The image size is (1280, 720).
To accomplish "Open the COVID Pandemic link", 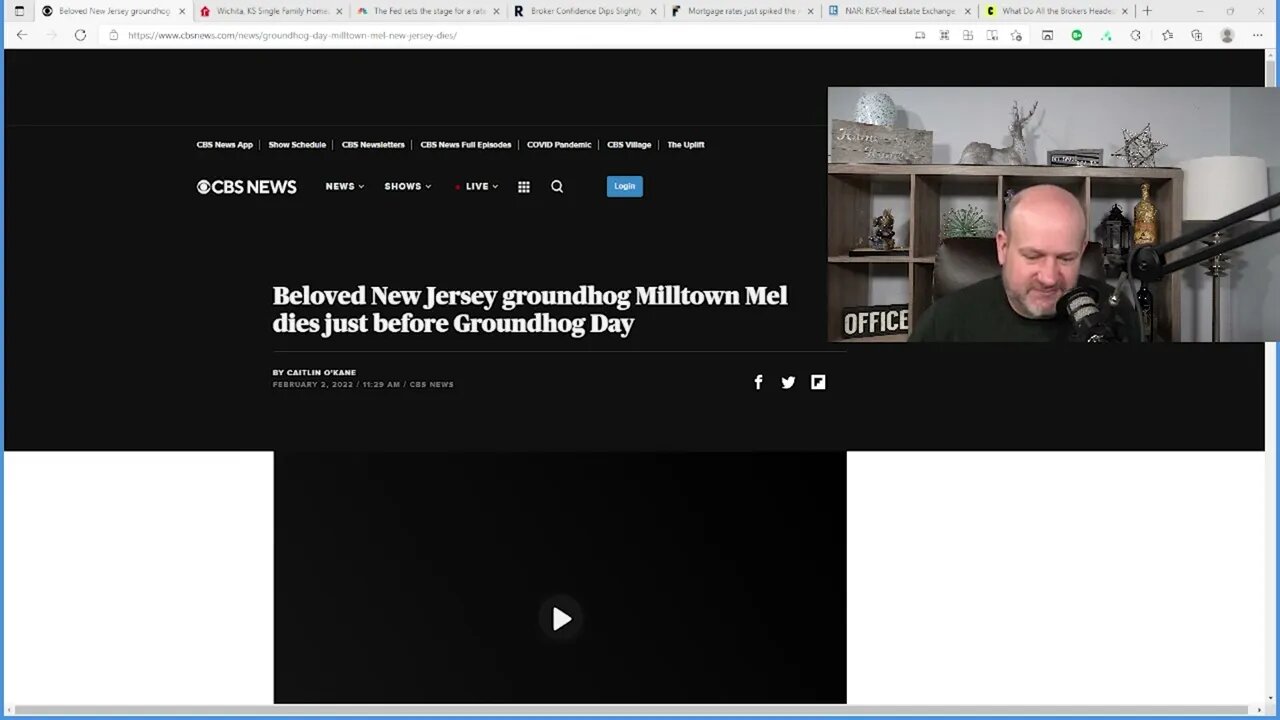I will pyautogui.click(x=559, y=145).
